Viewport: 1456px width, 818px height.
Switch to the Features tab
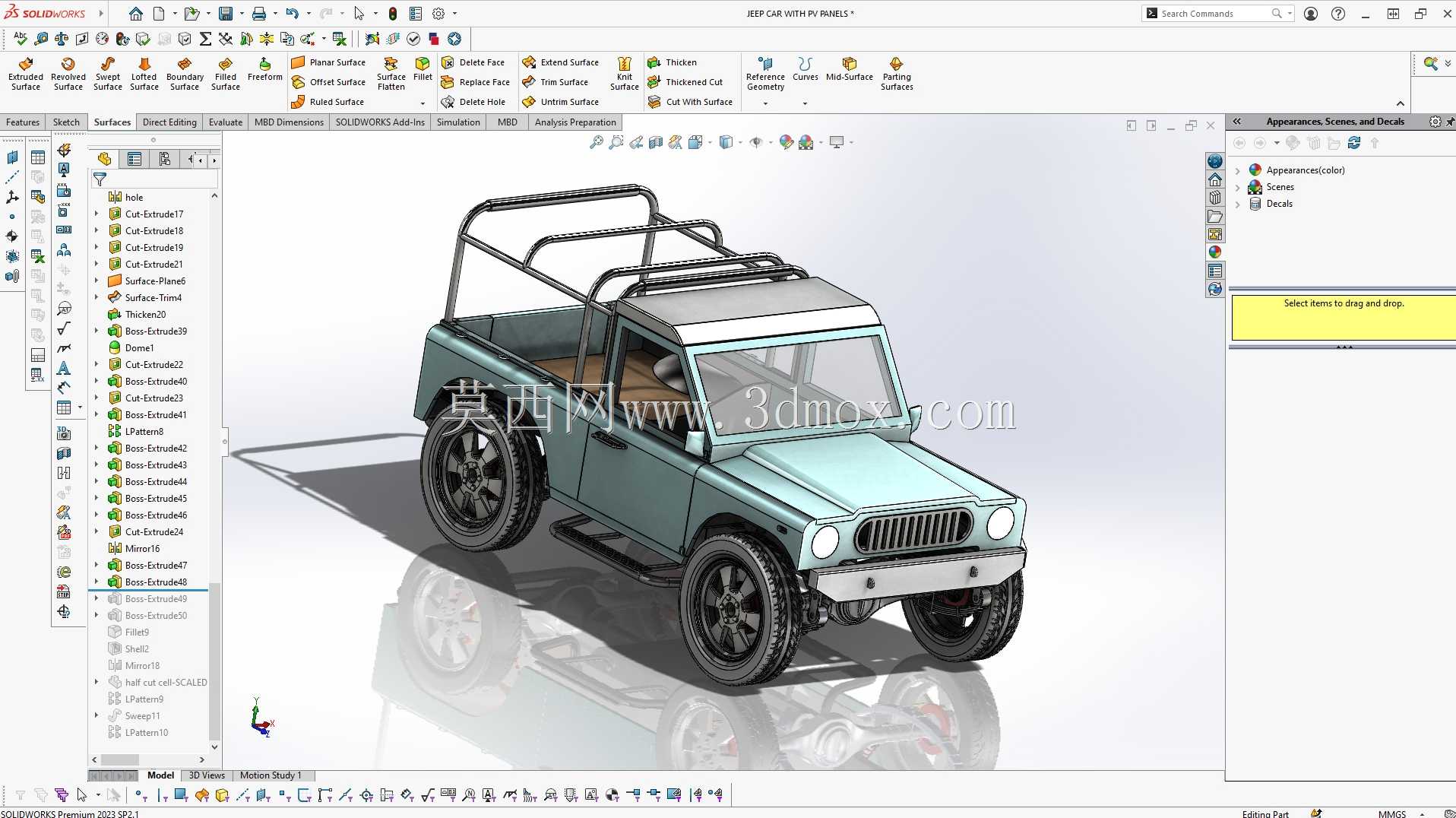click(x=23, y=122)
